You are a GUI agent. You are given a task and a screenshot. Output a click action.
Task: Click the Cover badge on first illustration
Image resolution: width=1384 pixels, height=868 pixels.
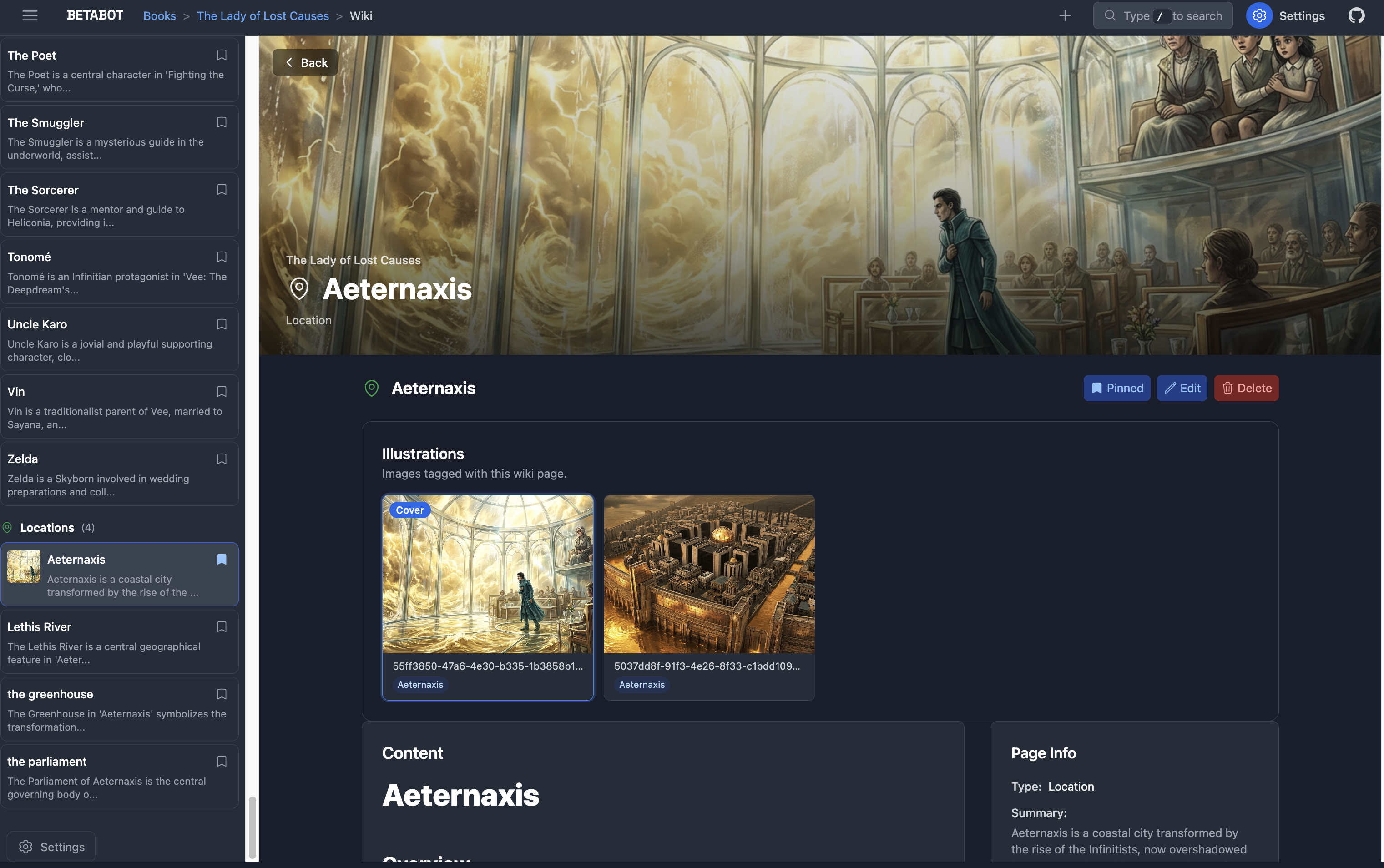(x=410, y=510)
